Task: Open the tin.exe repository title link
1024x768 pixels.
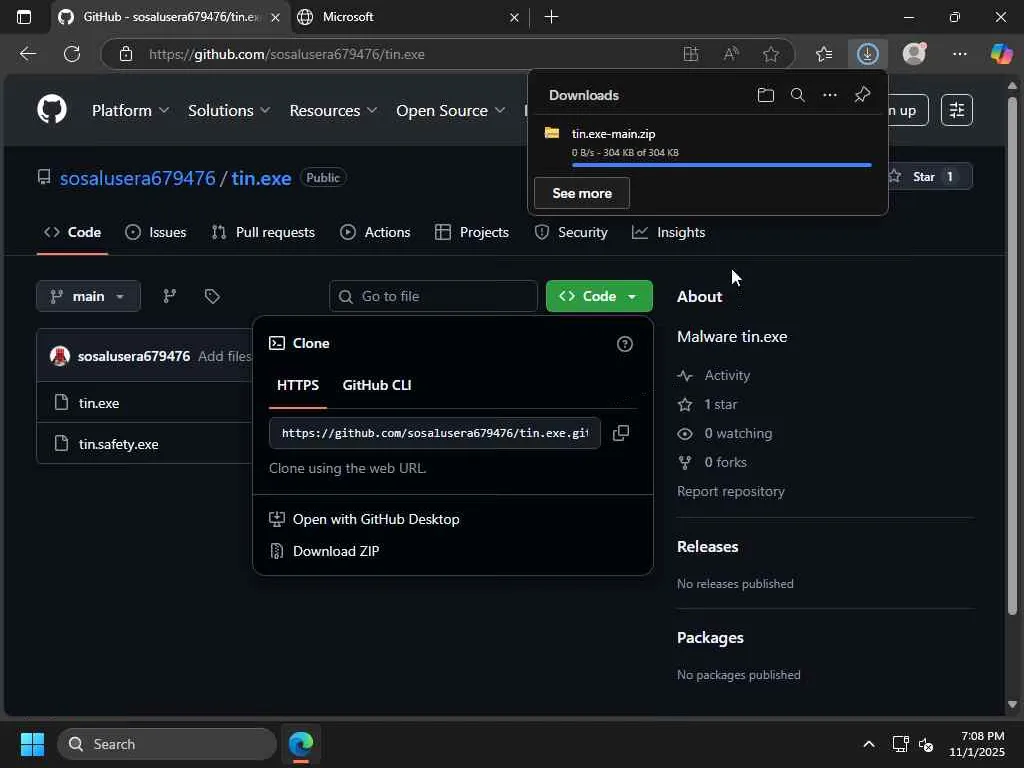Action: [x=261, y=178]
